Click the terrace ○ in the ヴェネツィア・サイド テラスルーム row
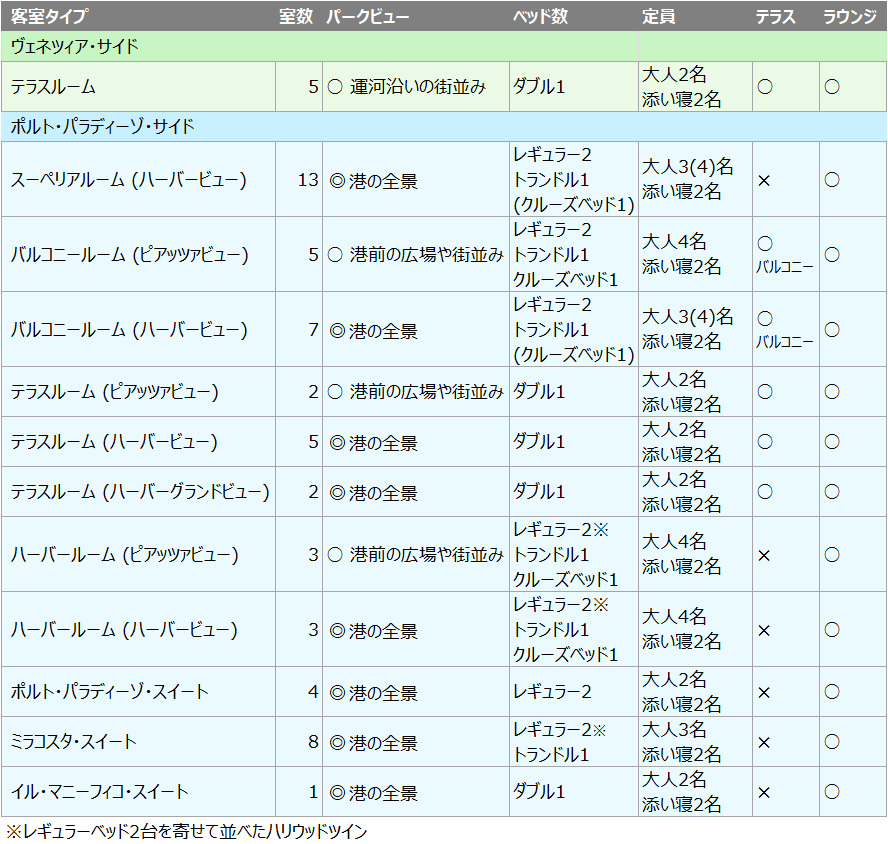 click(765, 87)
